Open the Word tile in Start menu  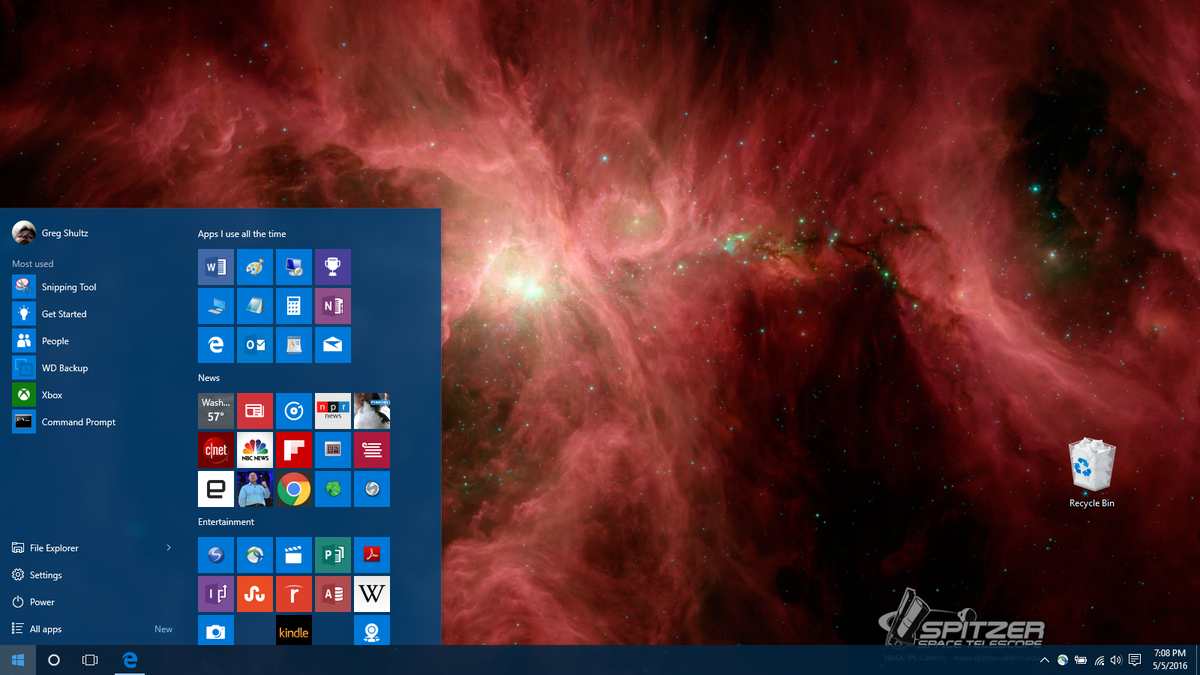point(216,267)
